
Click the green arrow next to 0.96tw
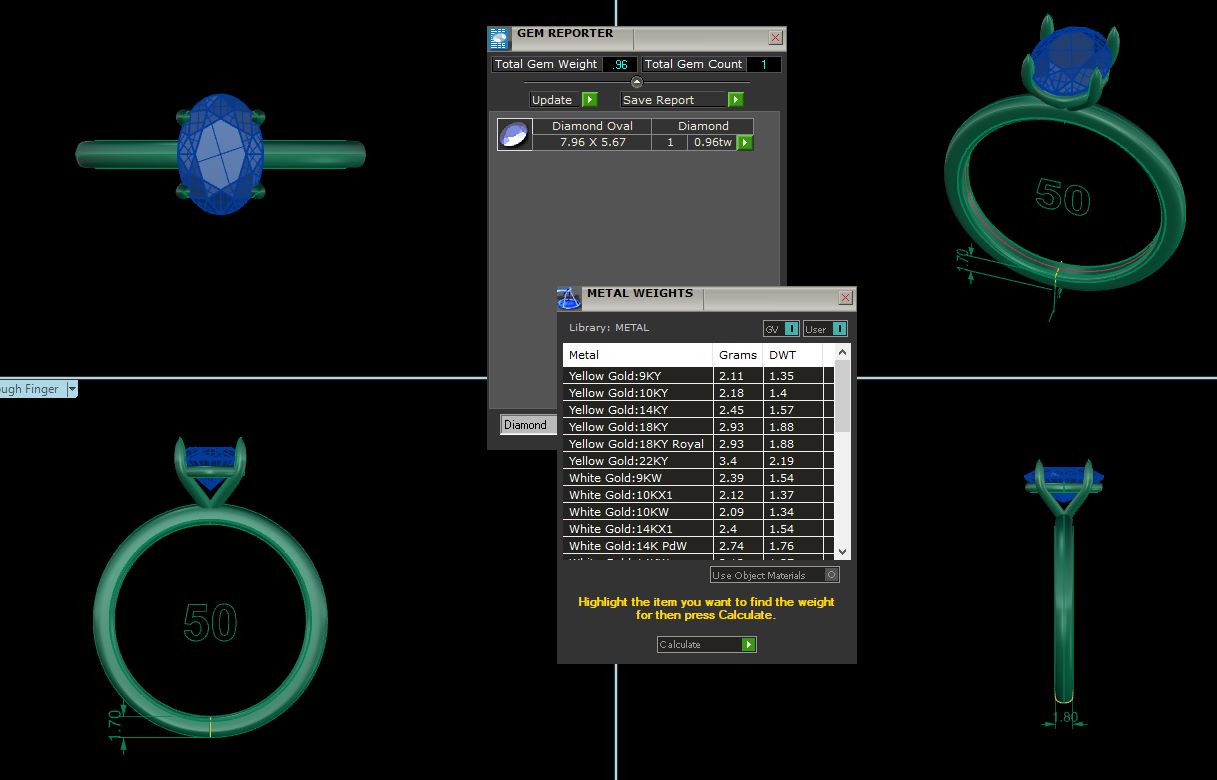[x=745, y=143]
